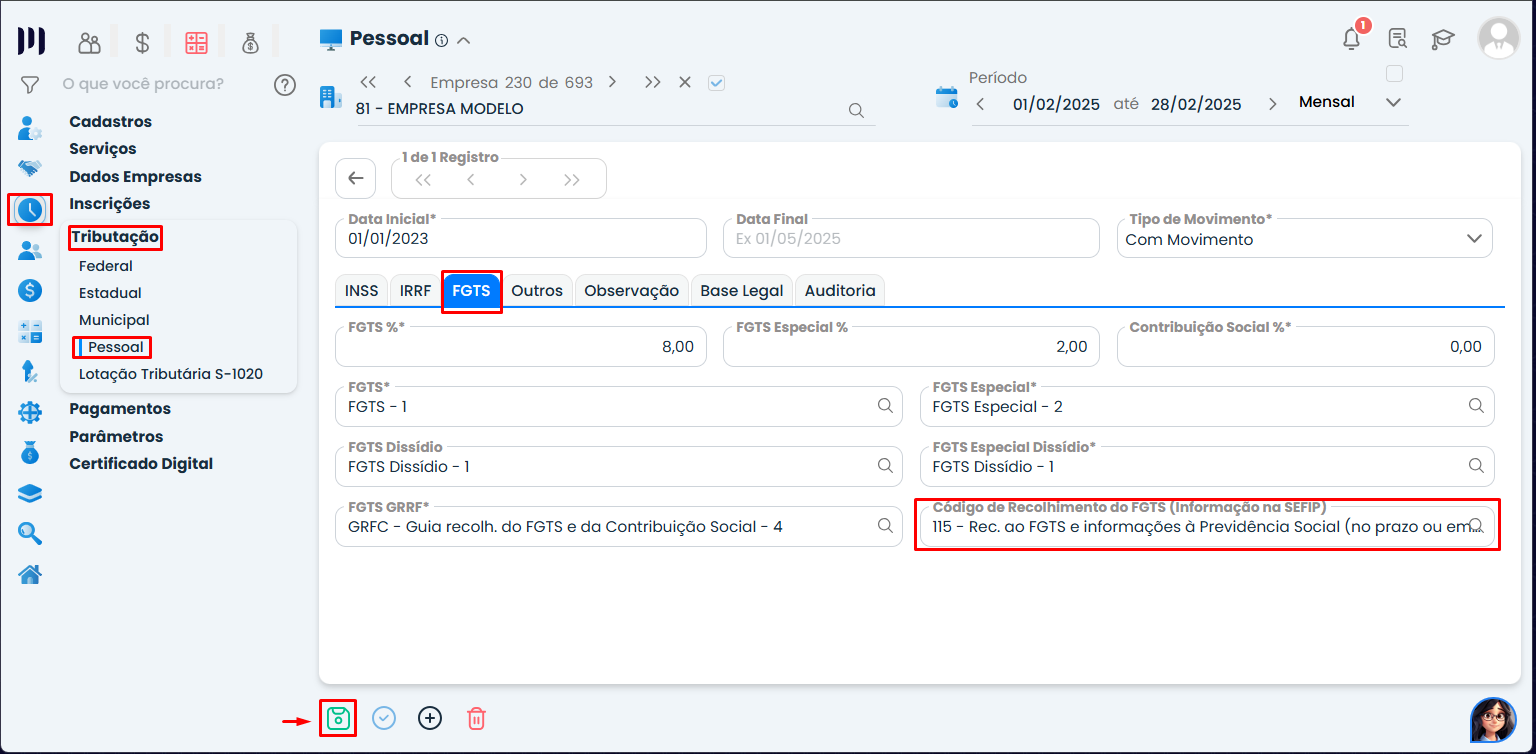Open the clock icon in the left sidebar
This screenshot has width=1536, height=754.
click(x=30, y=209)
